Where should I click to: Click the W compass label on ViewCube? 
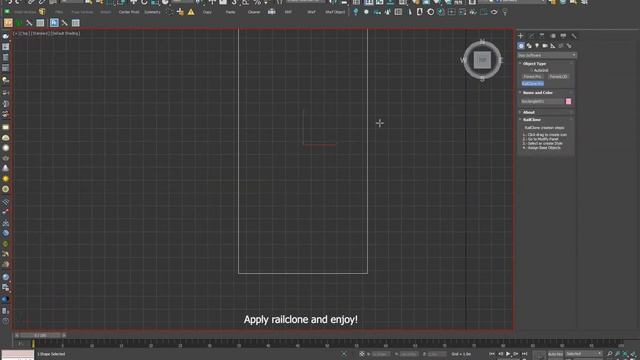[462, 60]
